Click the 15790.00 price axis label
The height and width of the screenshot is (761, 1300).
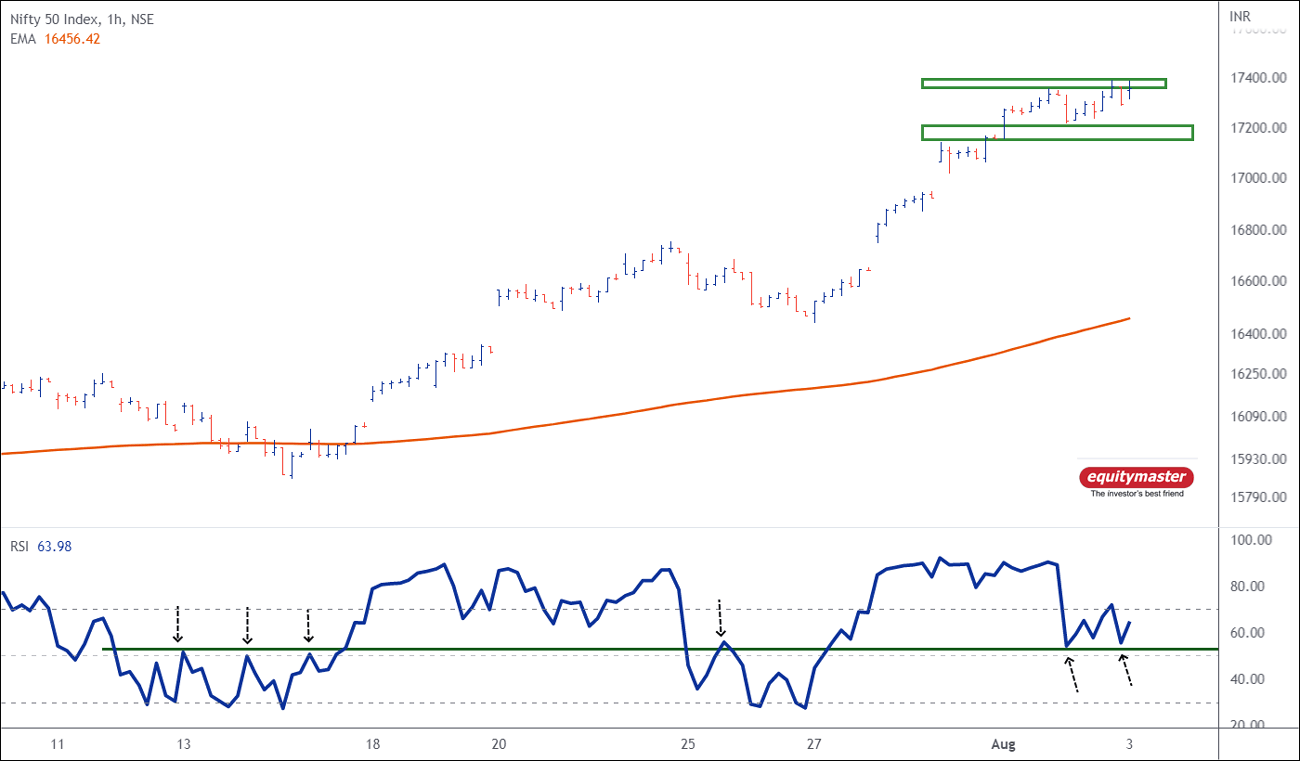pyautogui.click(x=1256, y=498)
